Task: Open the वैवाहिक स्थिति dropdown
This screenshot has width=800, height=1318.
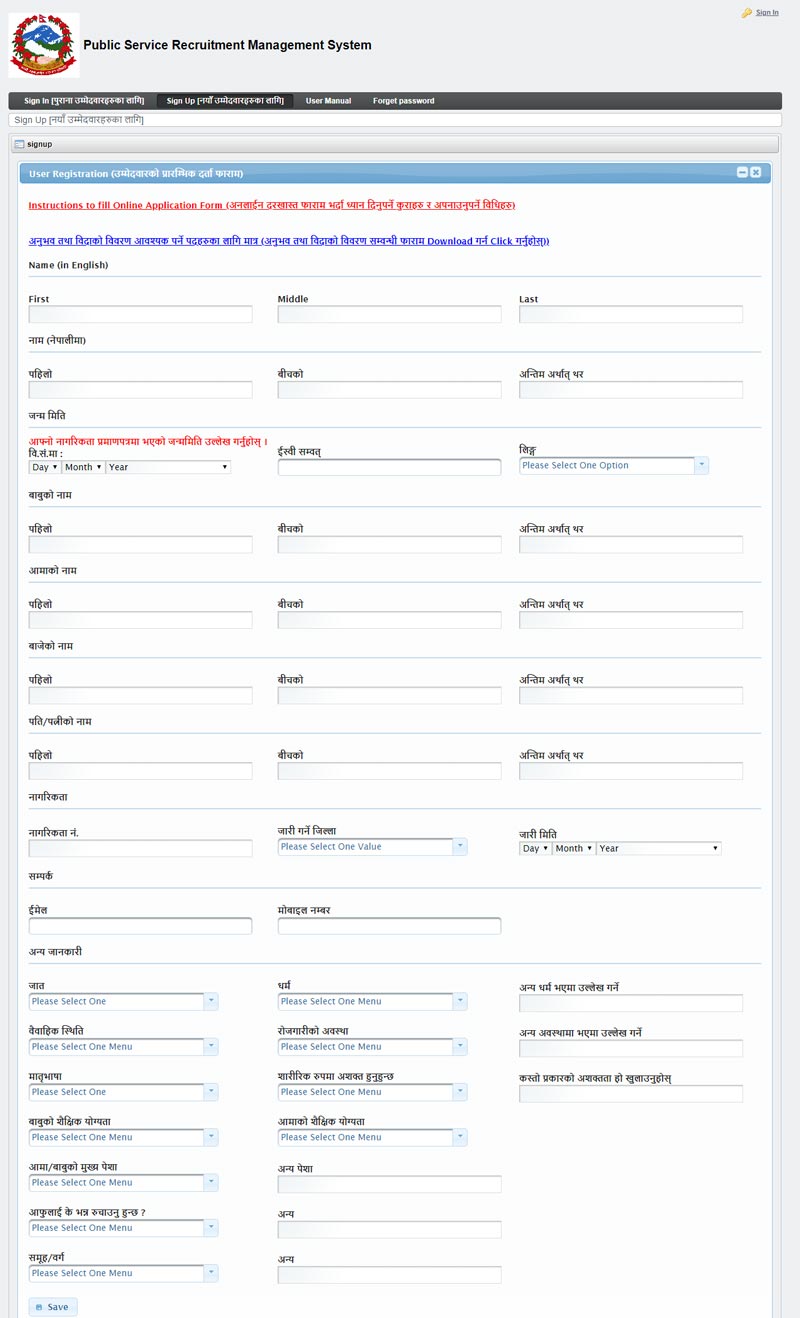Action: [124, 1046]
